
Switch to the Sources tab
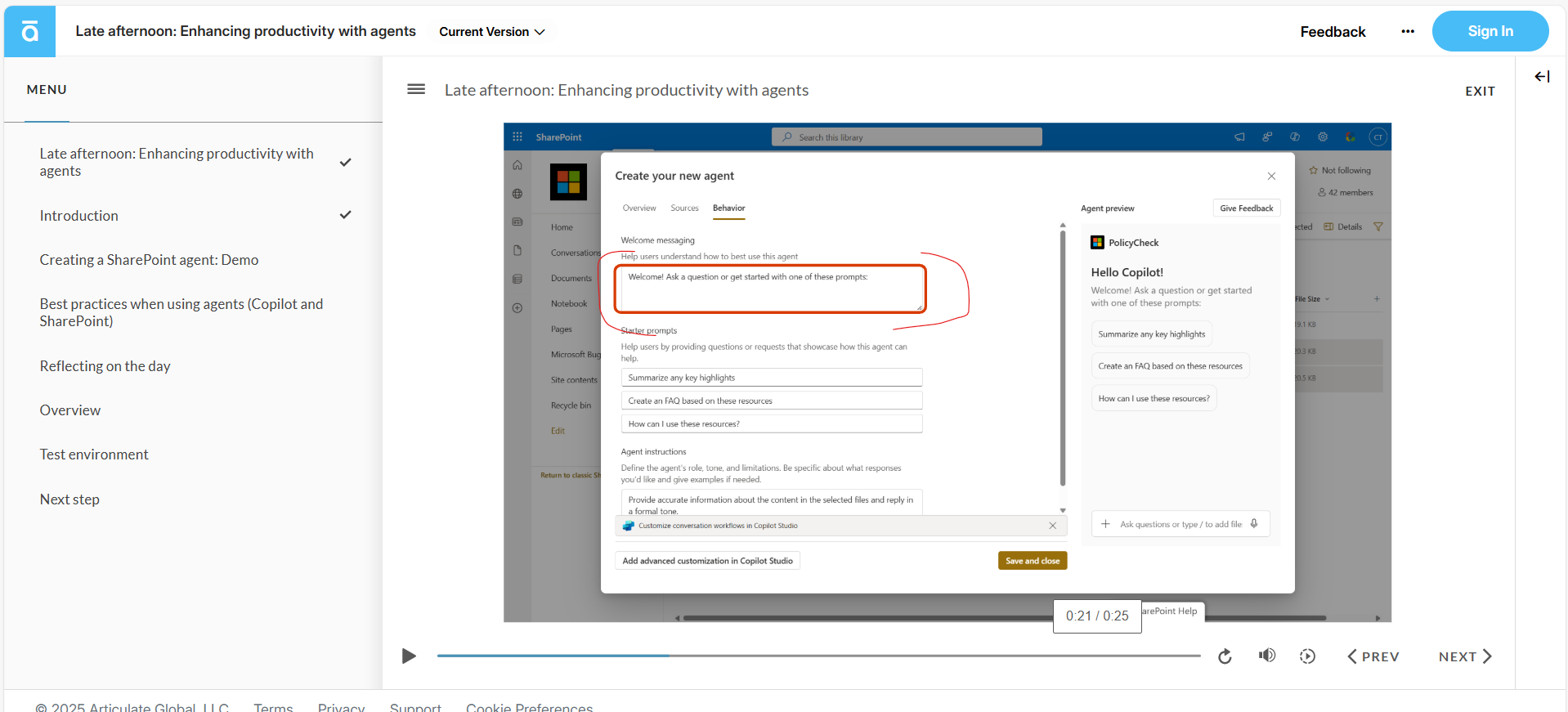coord(684,208)
